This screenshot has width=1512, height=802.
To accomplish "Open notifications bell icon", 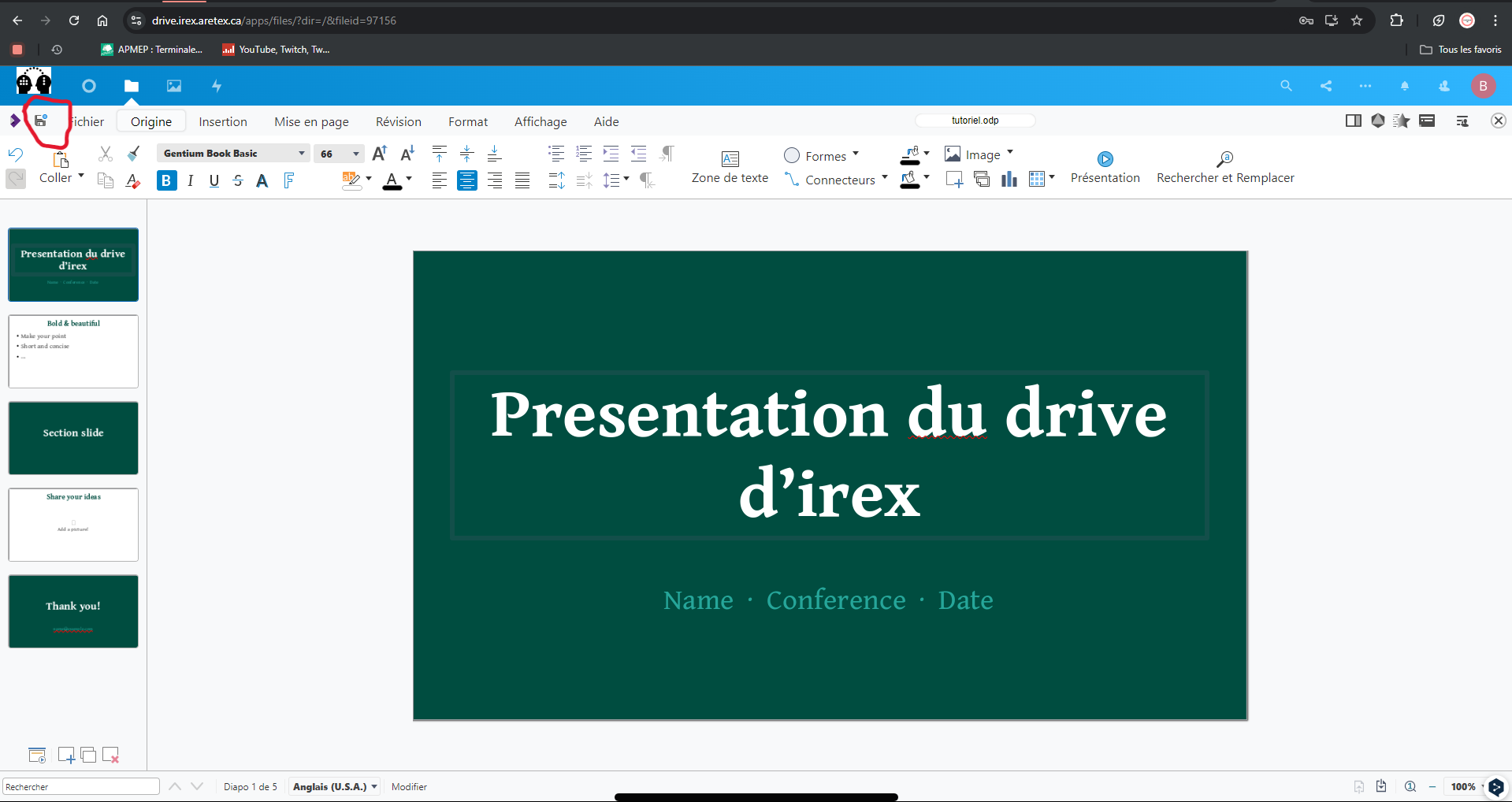I will (x=1405, y=86).
